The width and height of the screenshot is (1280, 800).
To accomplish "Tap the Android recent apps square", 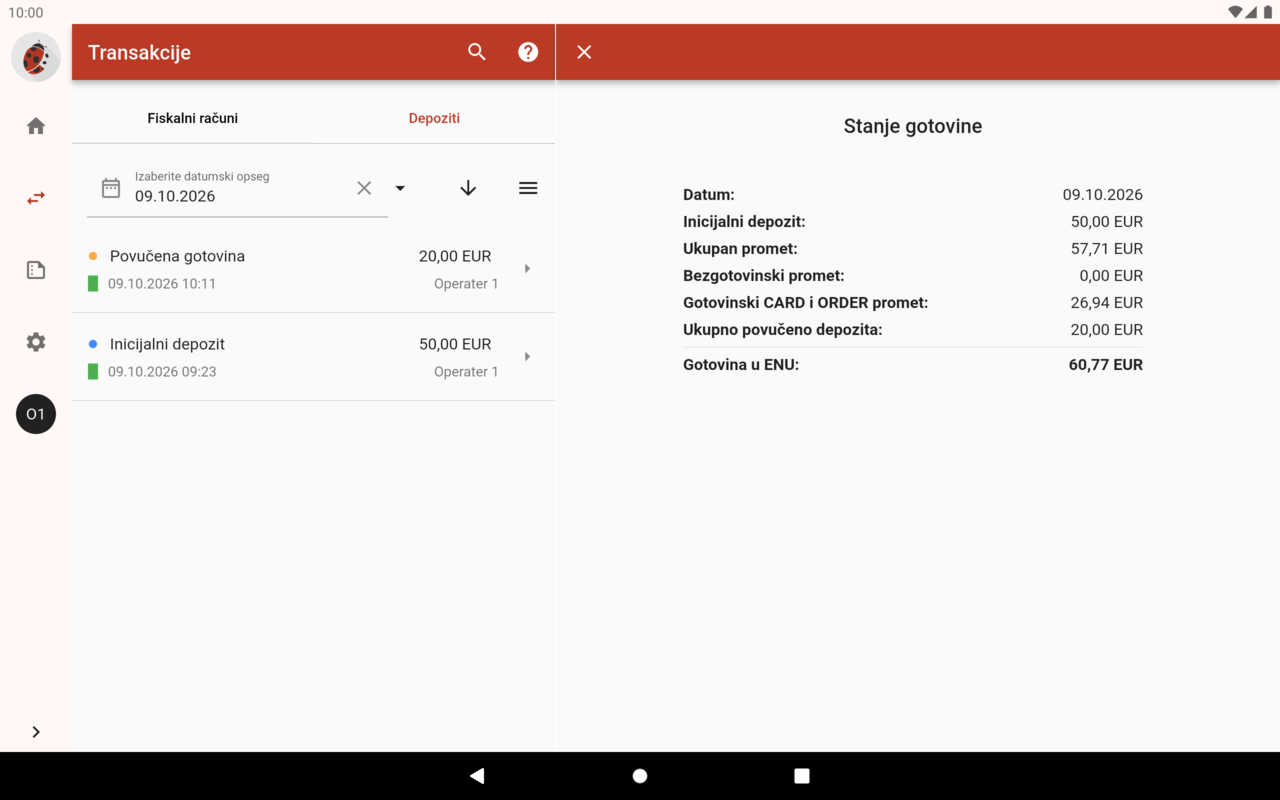I will (802, 776).
